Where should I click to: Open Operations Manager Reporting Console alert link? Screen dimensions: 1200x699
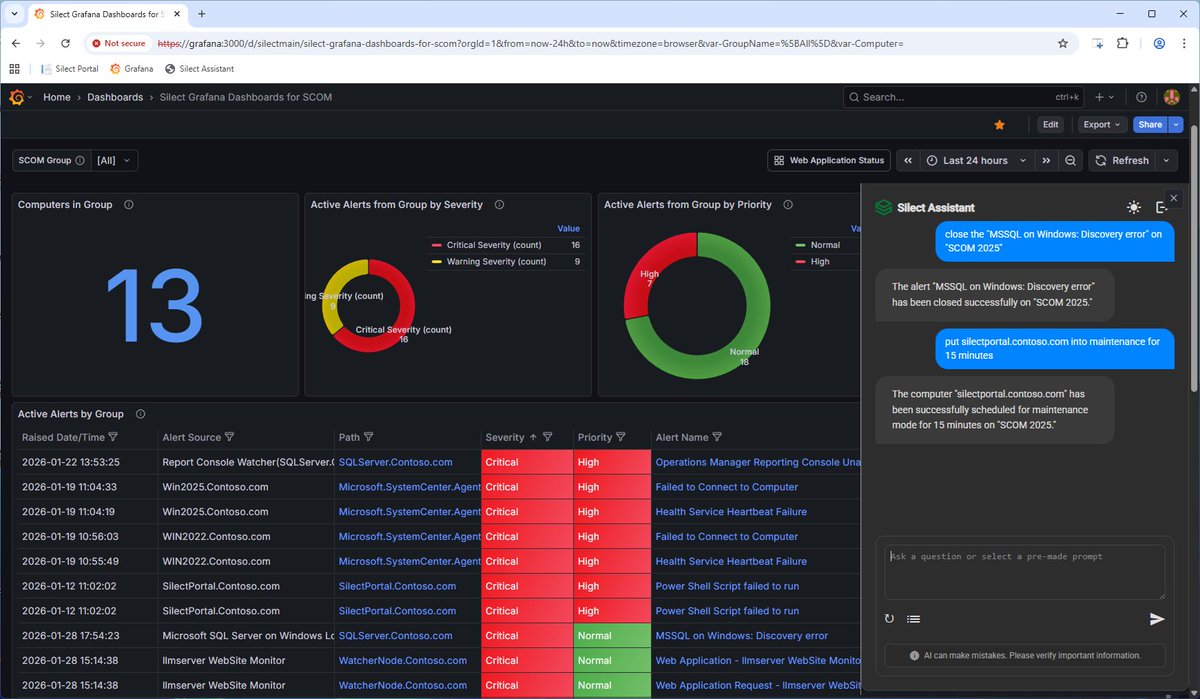pos(757,462)
